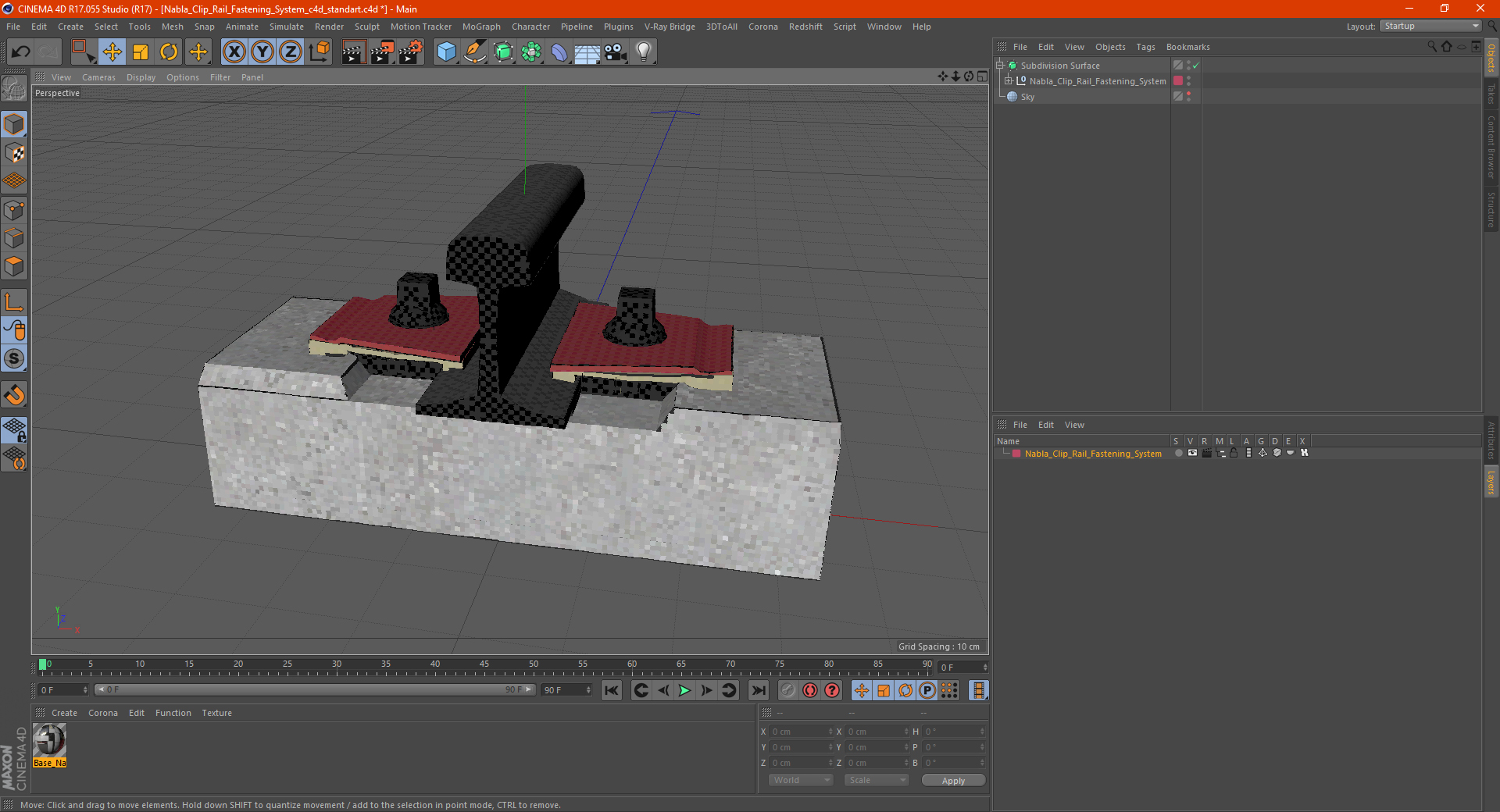Viewport: 1500px width, 812px height.
Task: Go to start of animation
Action: (x=612, y=690)
